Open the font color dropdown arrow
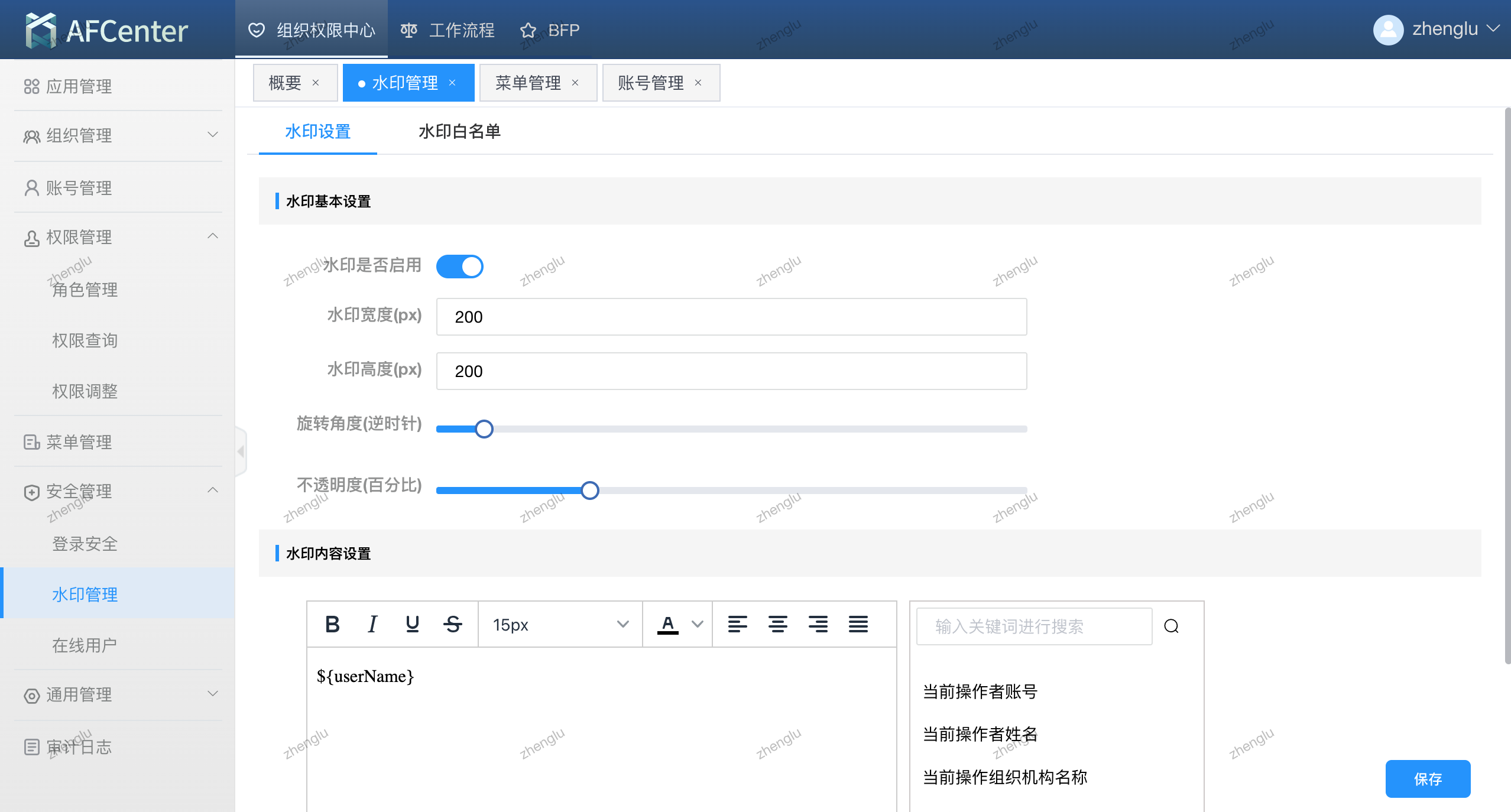The height and width of the screenshot is (812, 1511). (x=698, y=624)
